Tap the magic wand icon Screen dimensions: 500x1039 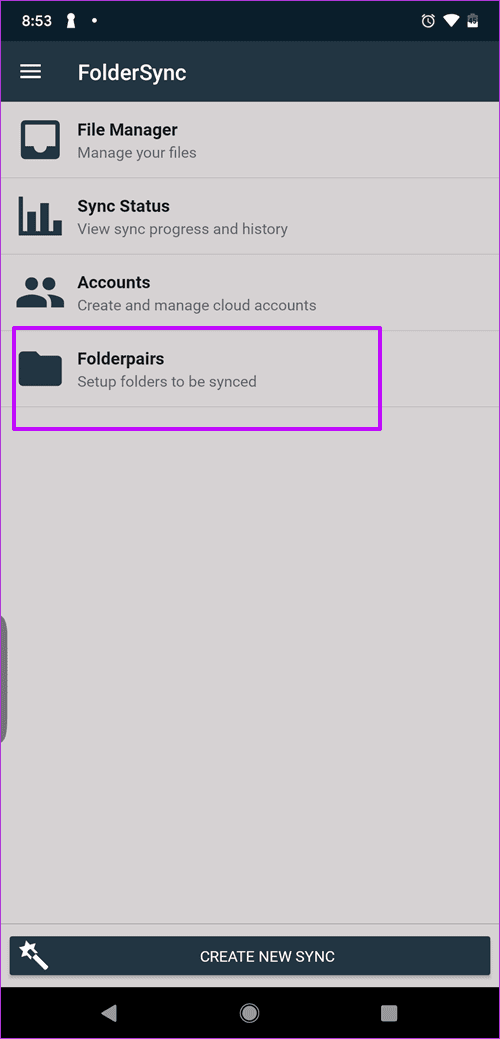[x=33, y=956]
